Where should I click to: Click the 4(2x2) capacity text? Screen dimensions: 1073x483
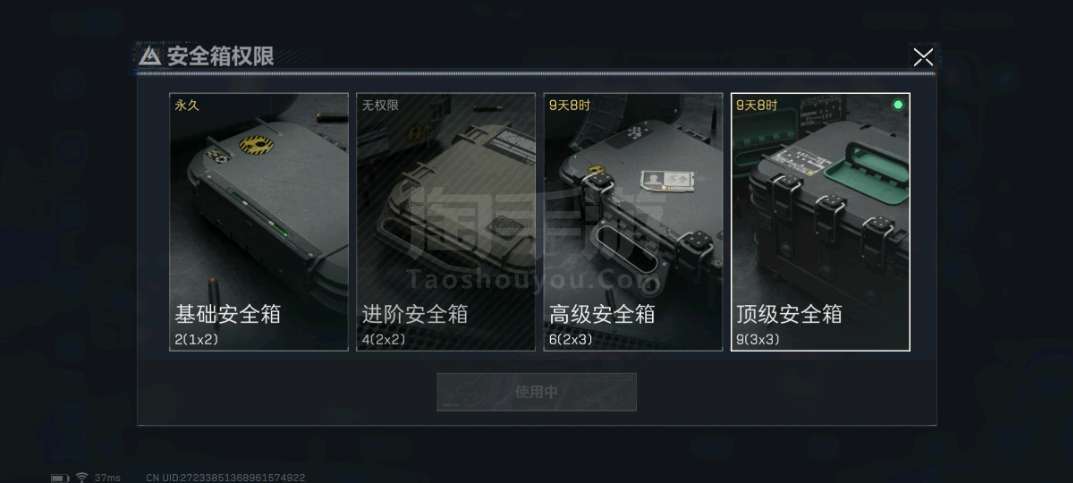tap(384, 339)
